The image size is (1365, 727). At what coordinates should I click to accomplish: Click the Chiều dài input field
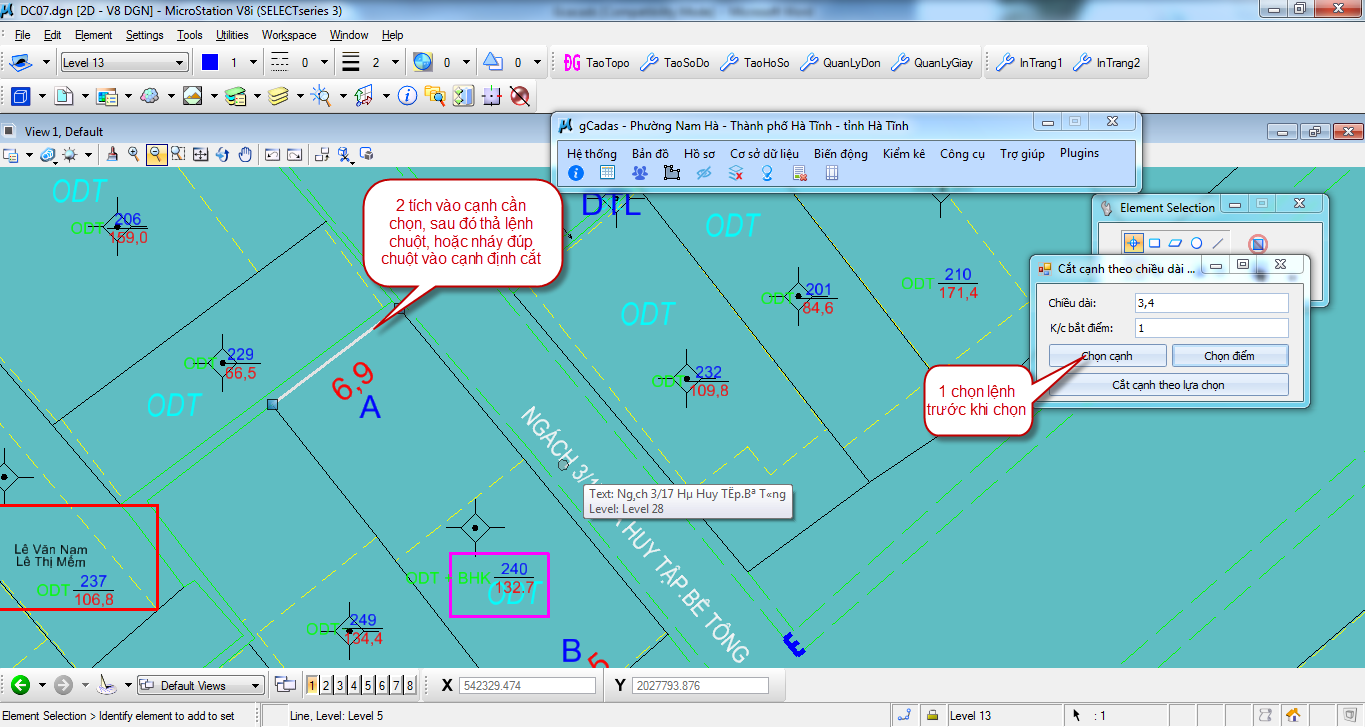1211,302
